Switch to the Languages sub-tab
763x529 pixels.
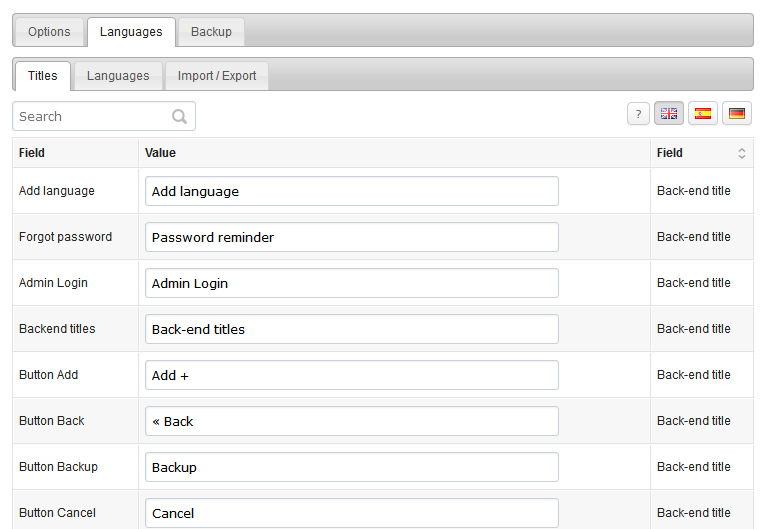[x=118, y=76]
